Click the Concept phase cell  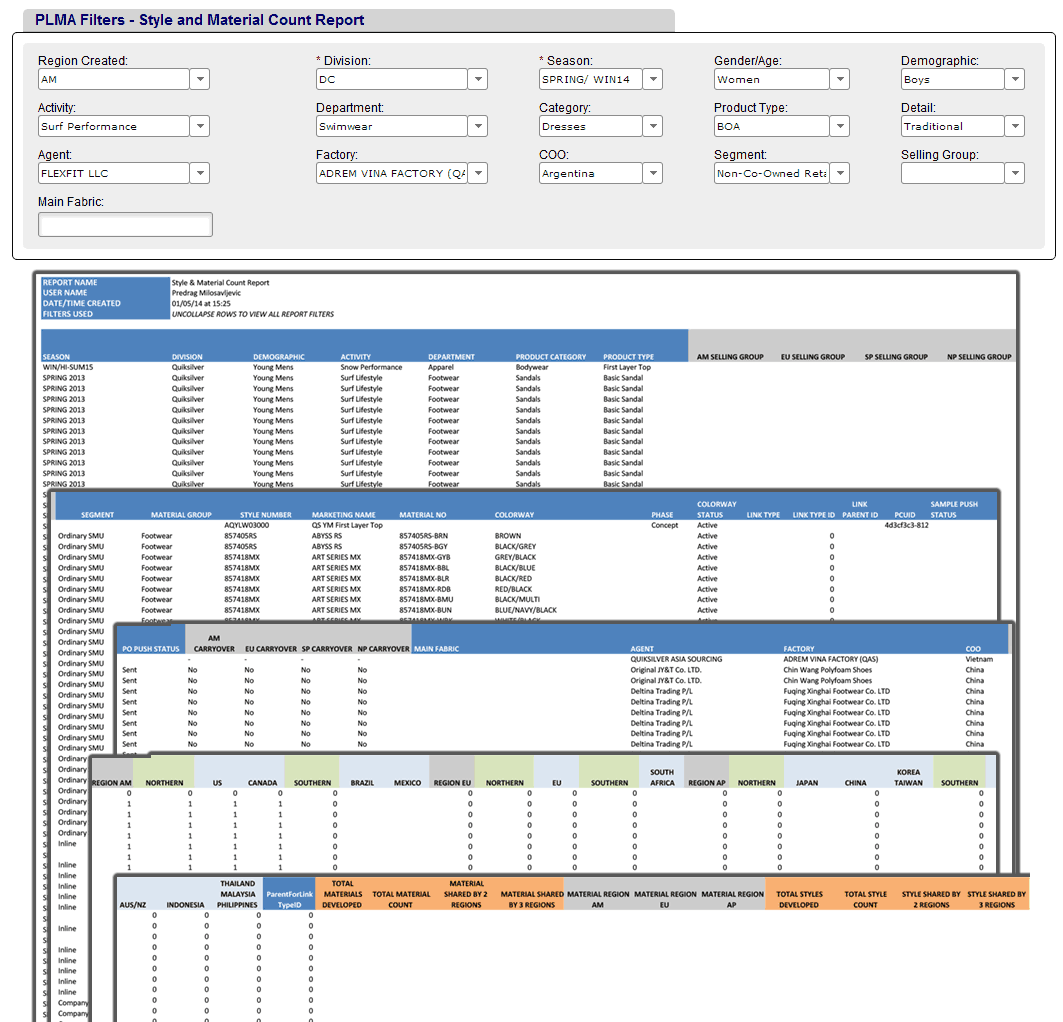664,525
